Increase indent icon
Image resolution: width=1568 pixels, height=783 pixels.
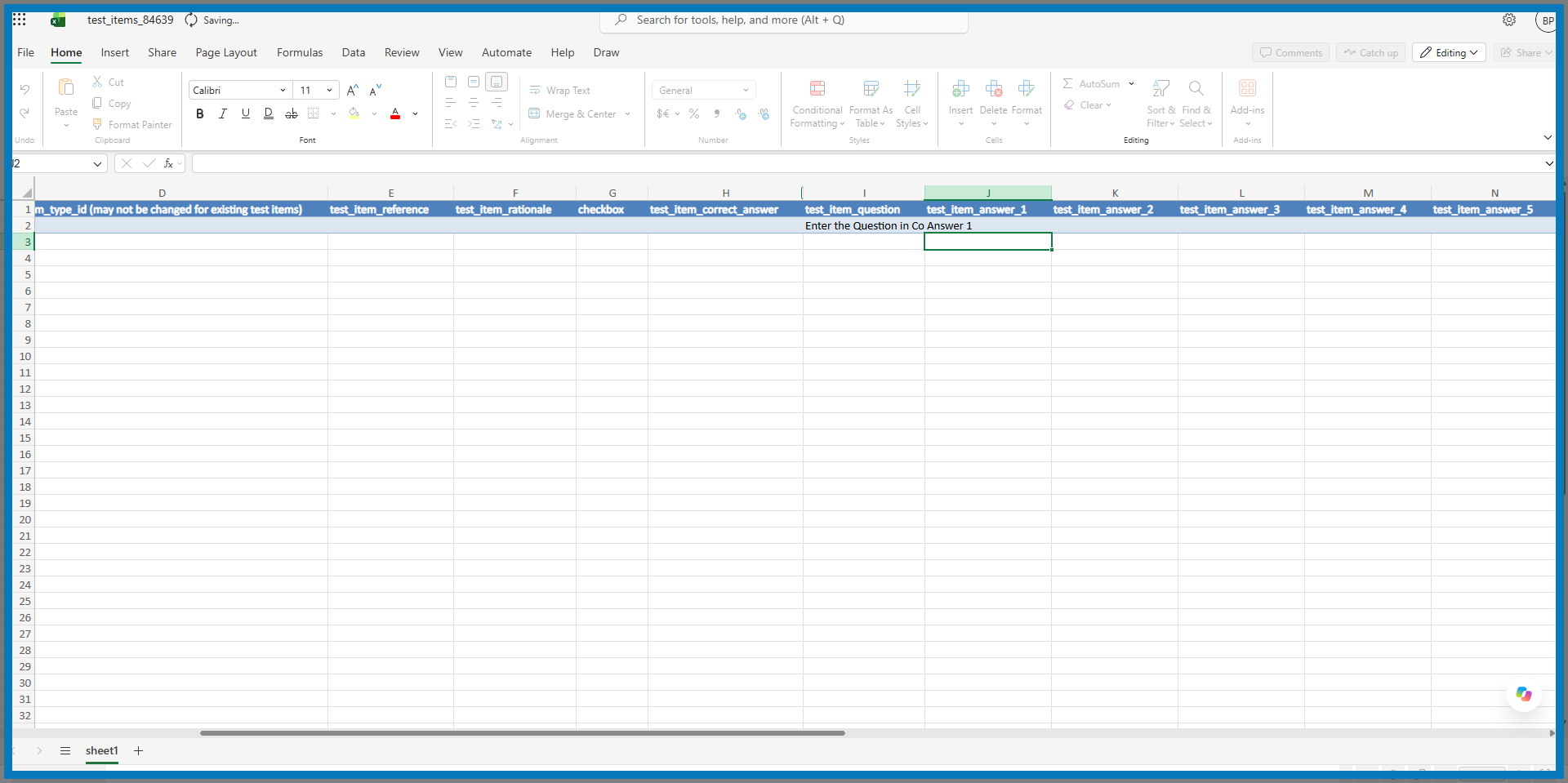click(474, 124)
